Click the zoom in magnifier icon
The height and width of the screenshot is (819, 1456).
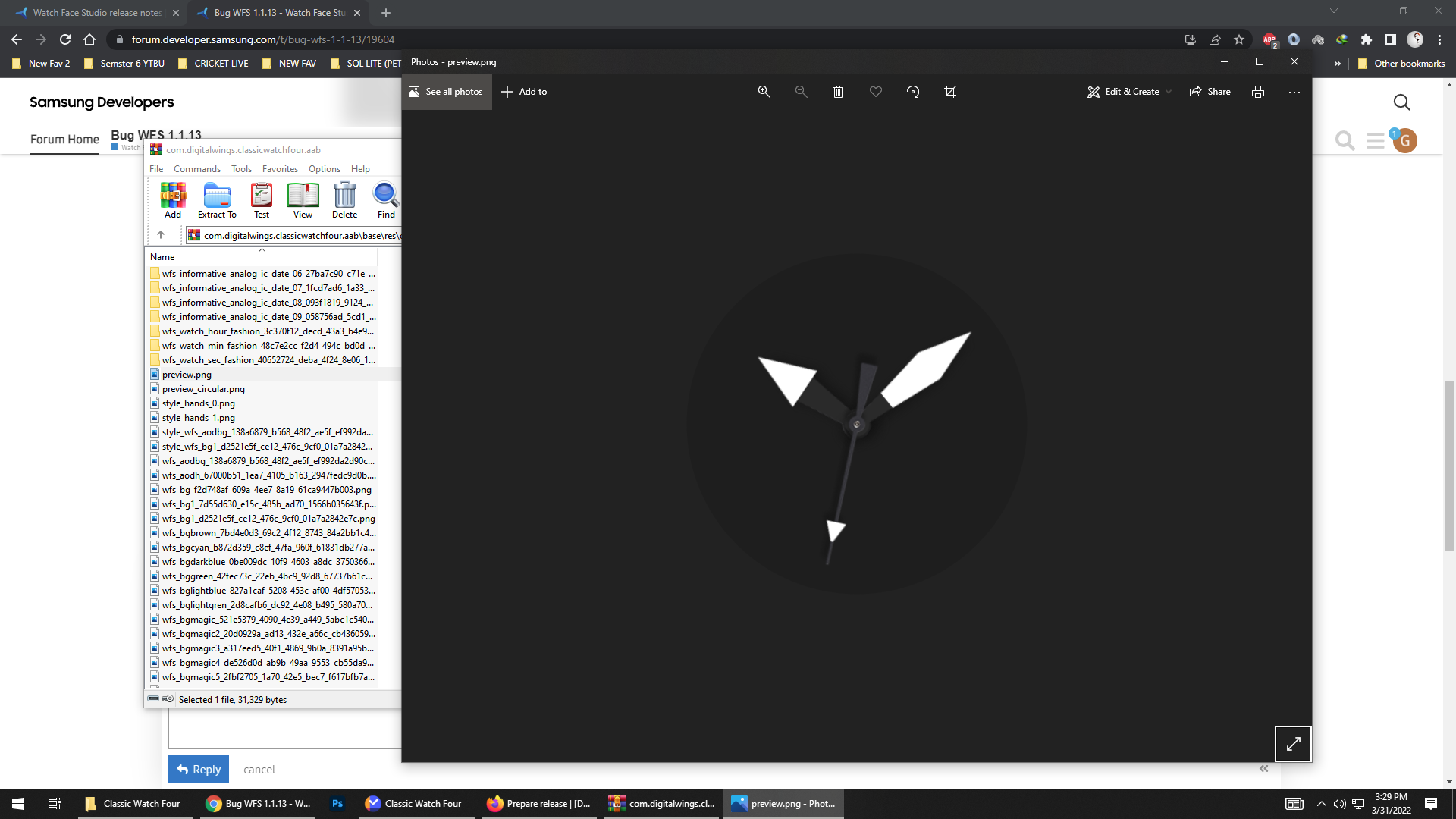pyautogui.click(x=764, y=92)
